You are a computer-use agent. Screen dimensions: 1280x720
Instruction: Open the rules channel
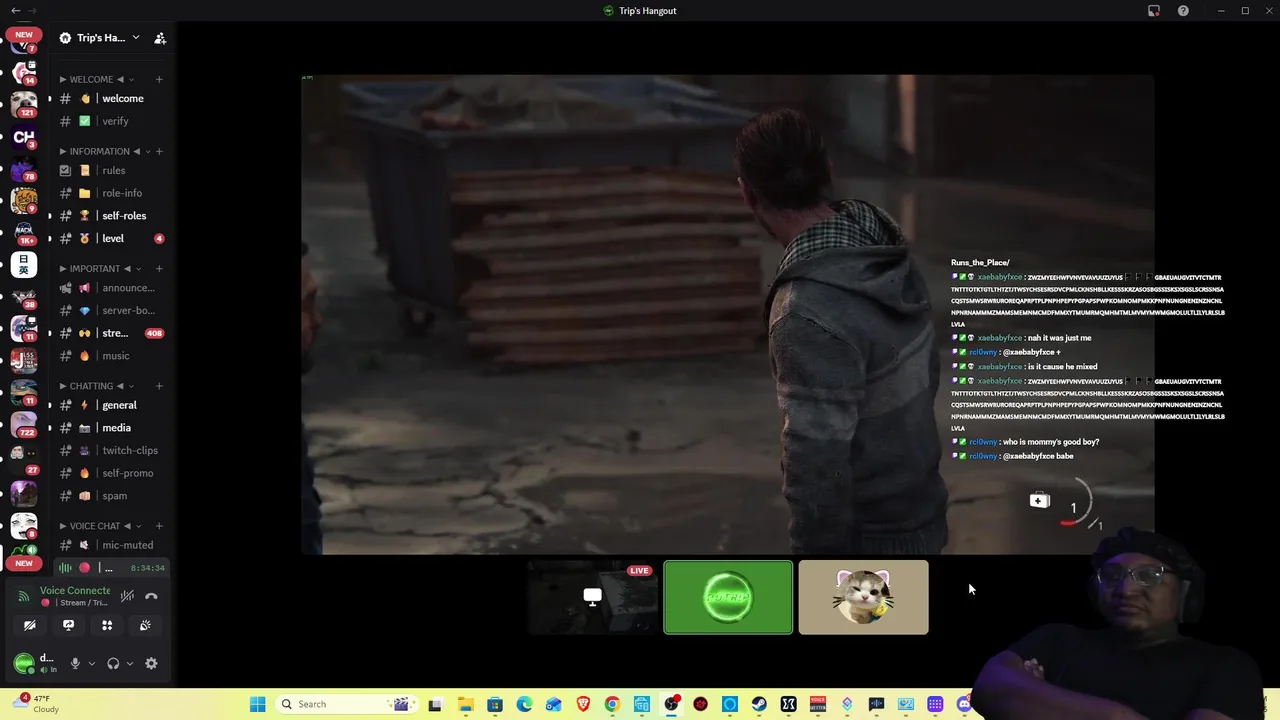[112, 170]
